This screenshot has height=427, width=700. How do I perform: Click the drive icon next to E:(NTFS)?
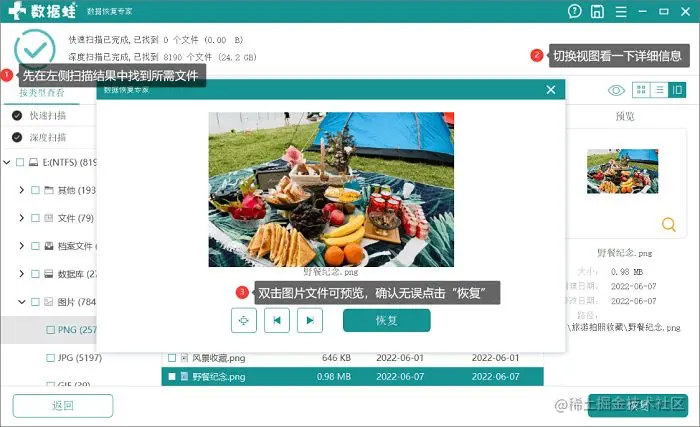pyautogui.click(x=33, y=162)
